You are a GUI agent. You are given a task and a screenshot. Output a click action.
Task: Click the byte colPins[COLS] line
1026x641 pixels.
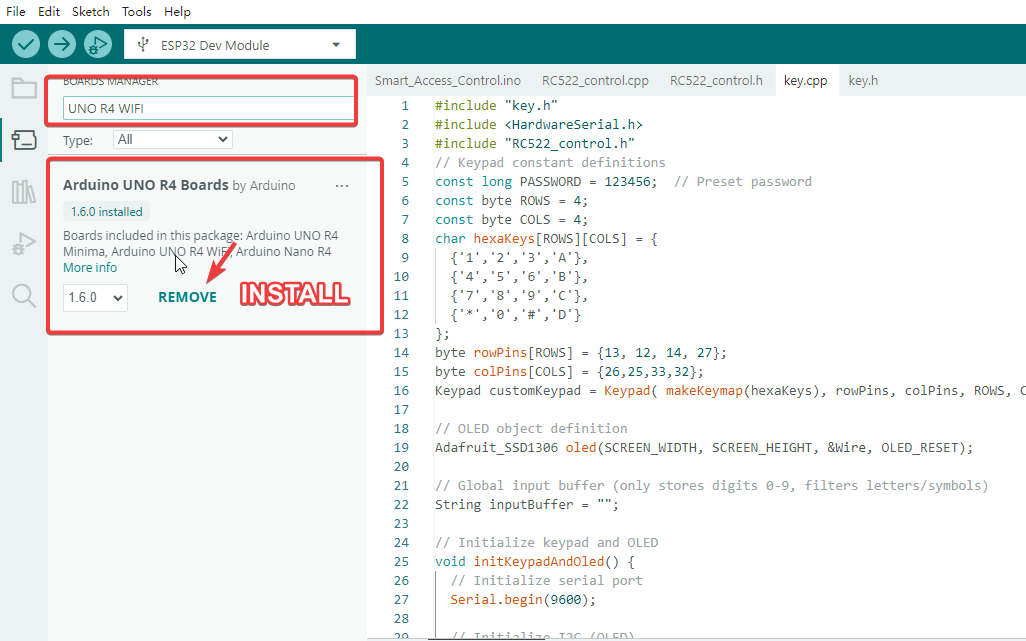[569, 372]
